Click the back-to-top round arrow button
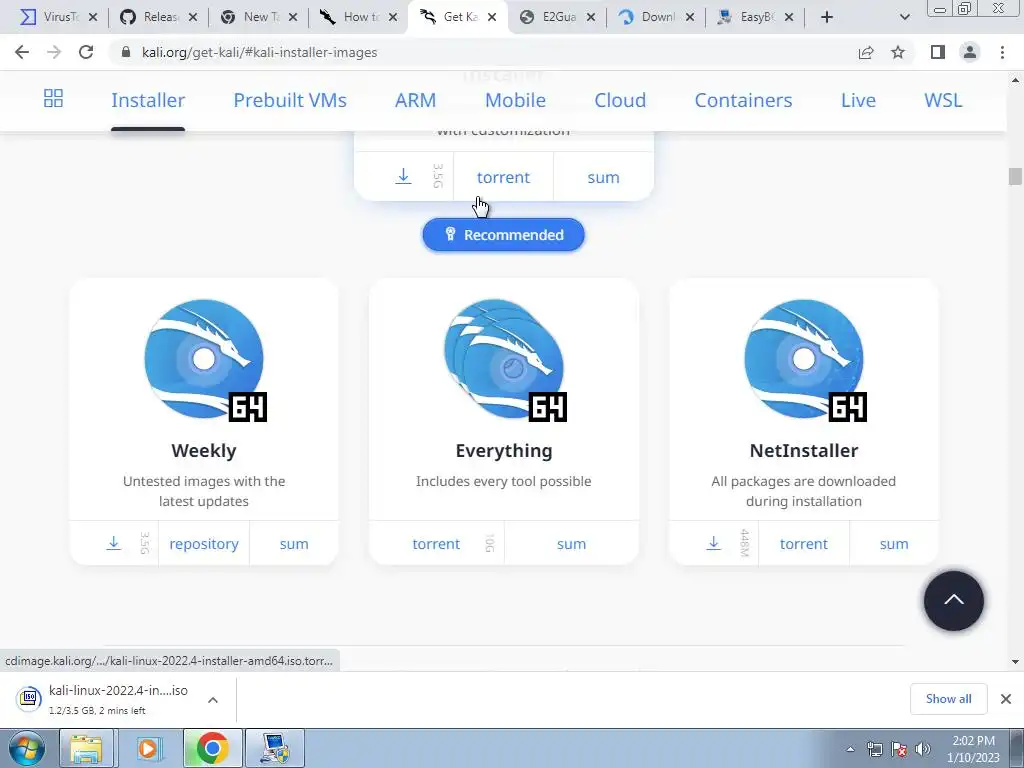 [x=953, y=601]
